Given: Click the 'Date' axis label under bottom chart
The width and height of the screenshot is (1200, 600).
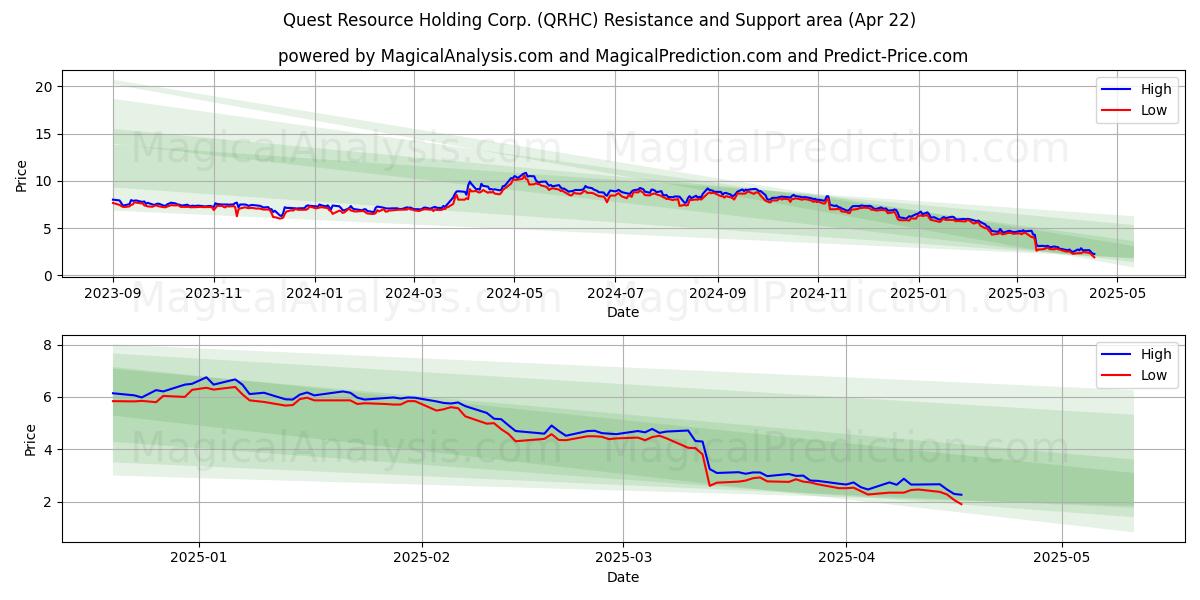Looking at the screenshot, I should [623, 577].
